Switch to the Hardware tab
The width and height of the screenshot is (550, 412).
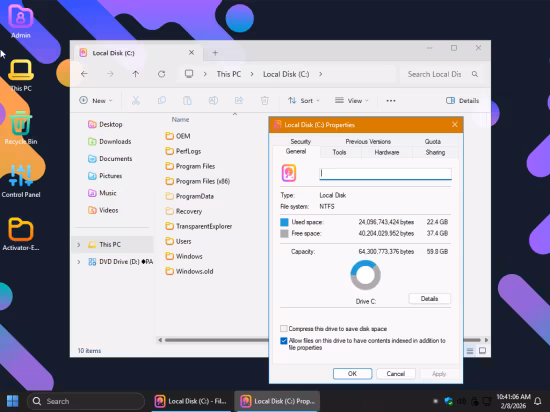point(387,152)
